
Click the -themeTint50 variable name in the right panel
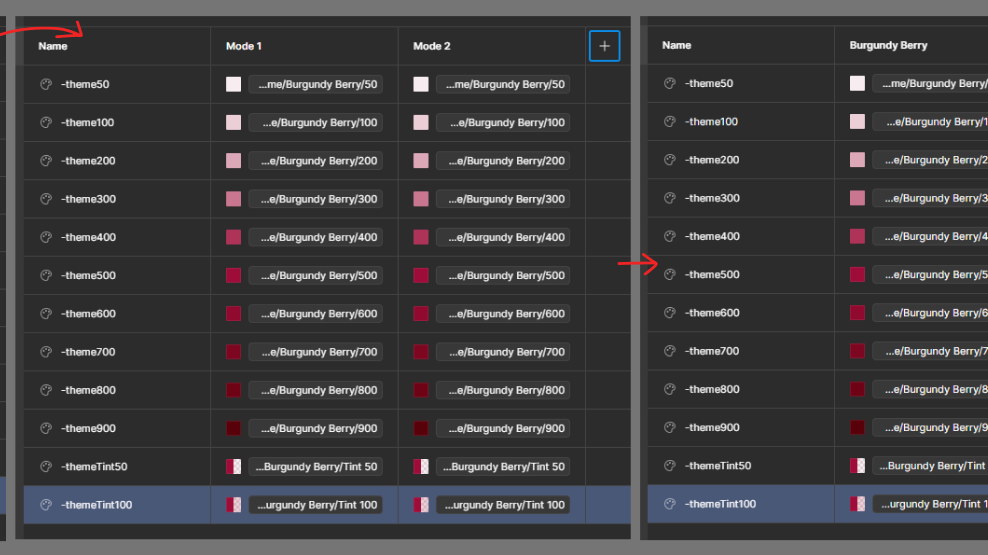718,466
